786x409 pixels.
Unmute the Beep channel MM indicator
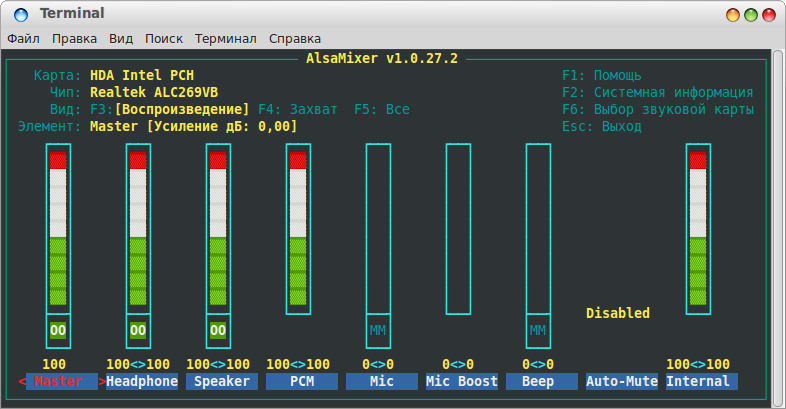pos(538,330)
